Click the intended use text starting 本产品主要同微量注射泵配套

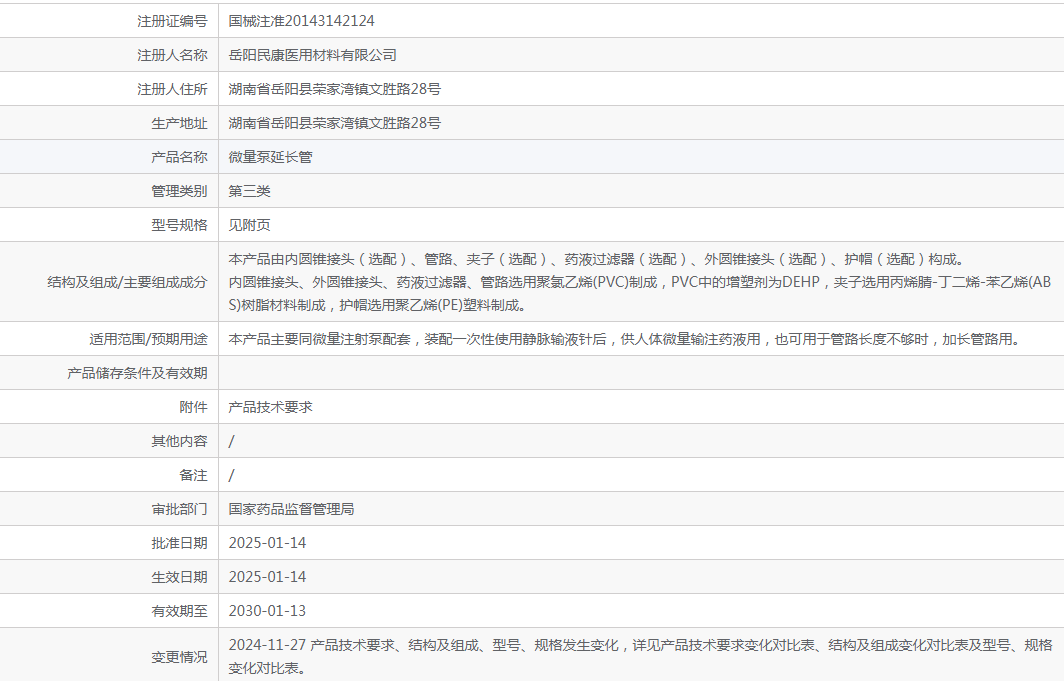(624, 339)
